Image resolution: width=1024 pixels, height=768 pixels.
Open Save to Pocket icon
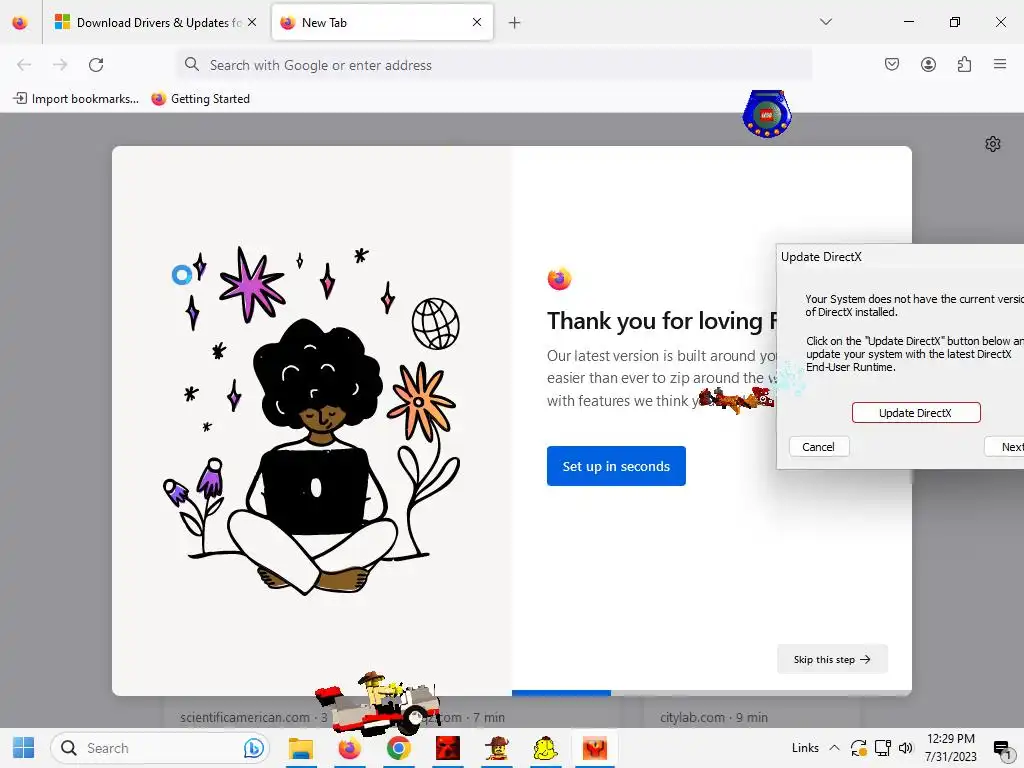[x=892, y=64]
